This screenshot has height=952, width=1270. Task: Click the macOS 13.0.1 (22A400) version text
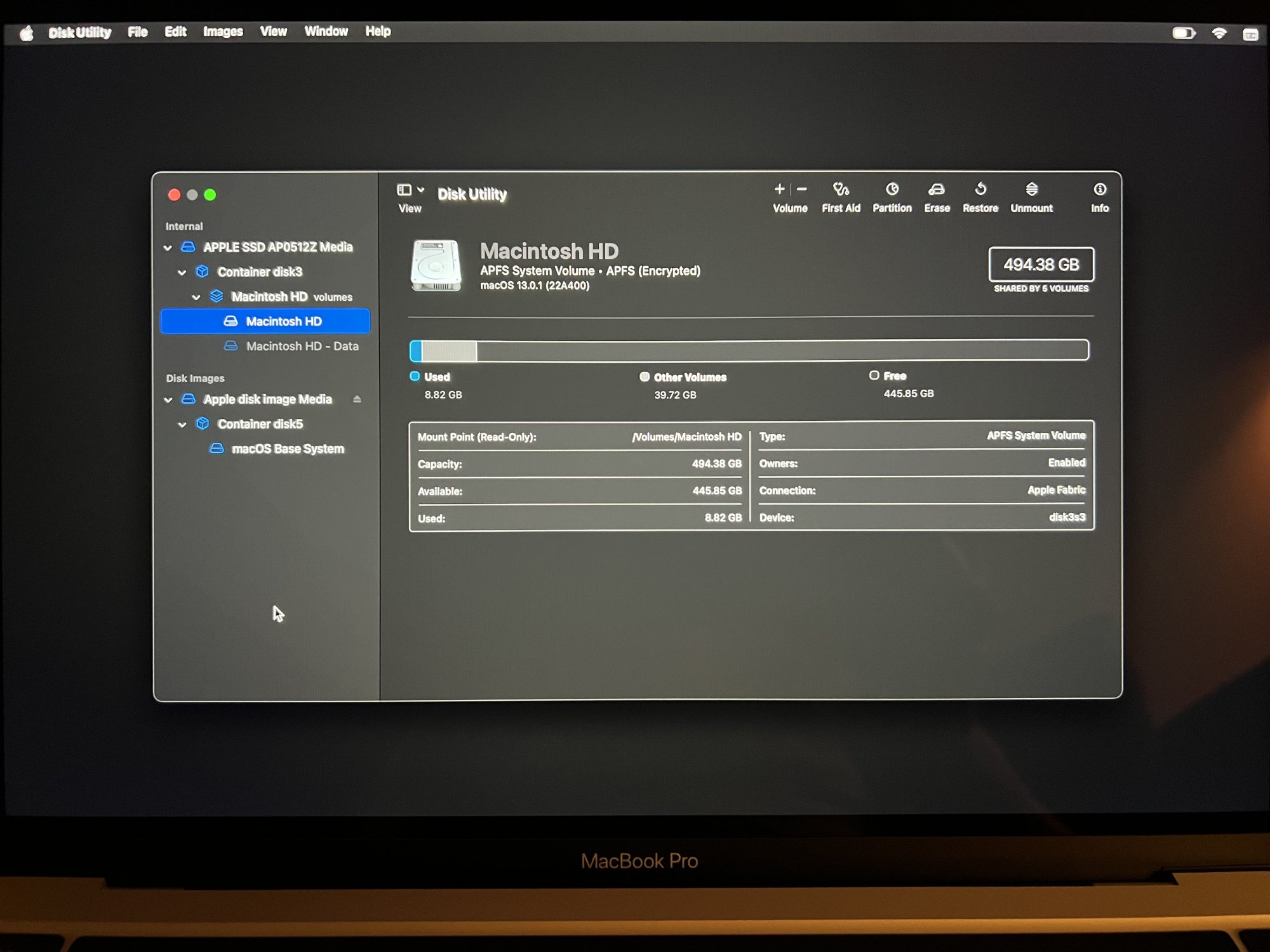tap(535, 286)
